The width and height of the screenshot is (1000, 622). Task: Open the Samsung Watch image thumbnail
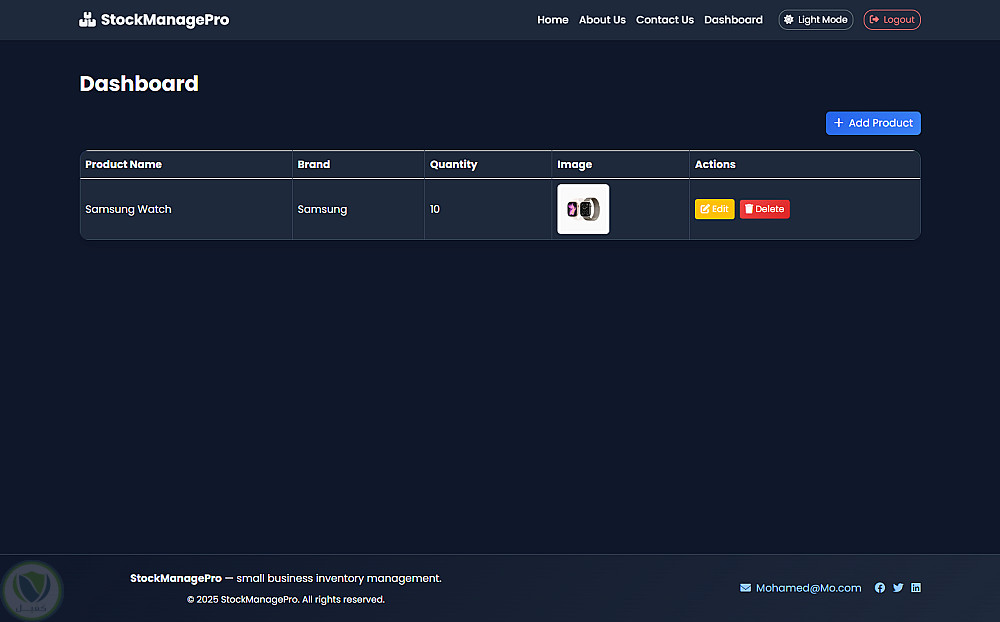583,209
